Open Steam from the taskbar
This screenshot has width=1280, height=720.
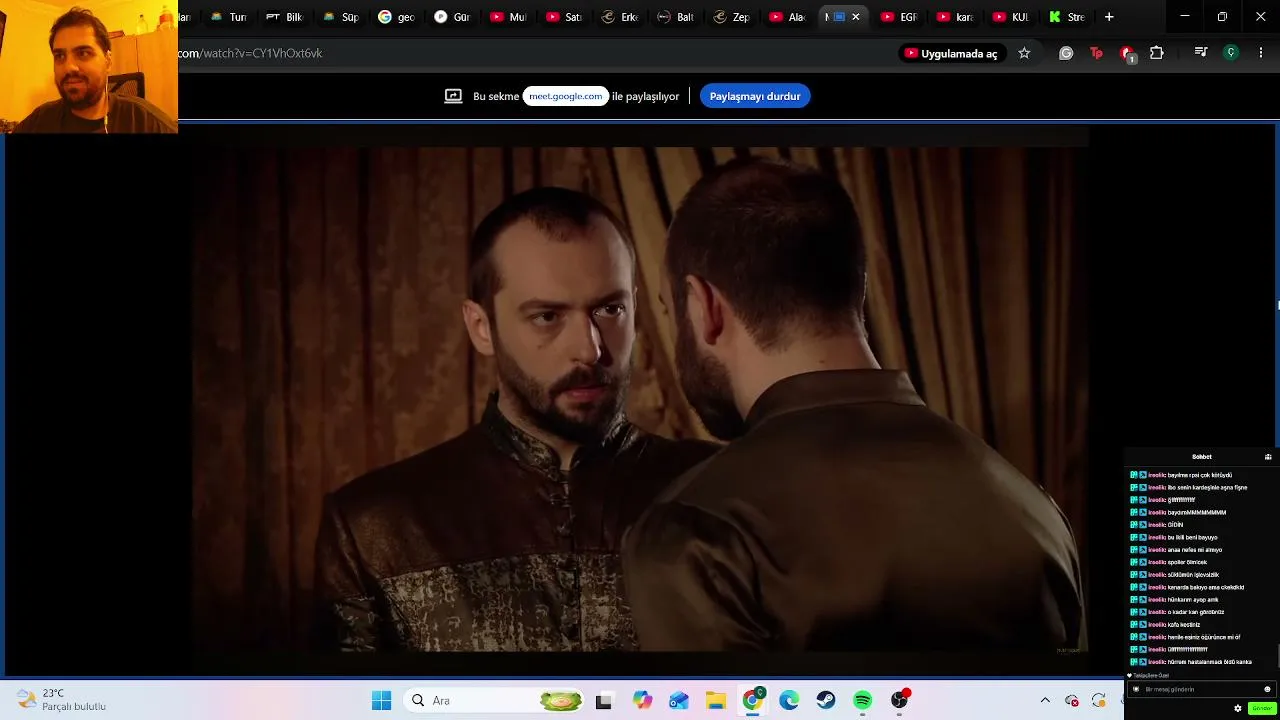(826, 701)
